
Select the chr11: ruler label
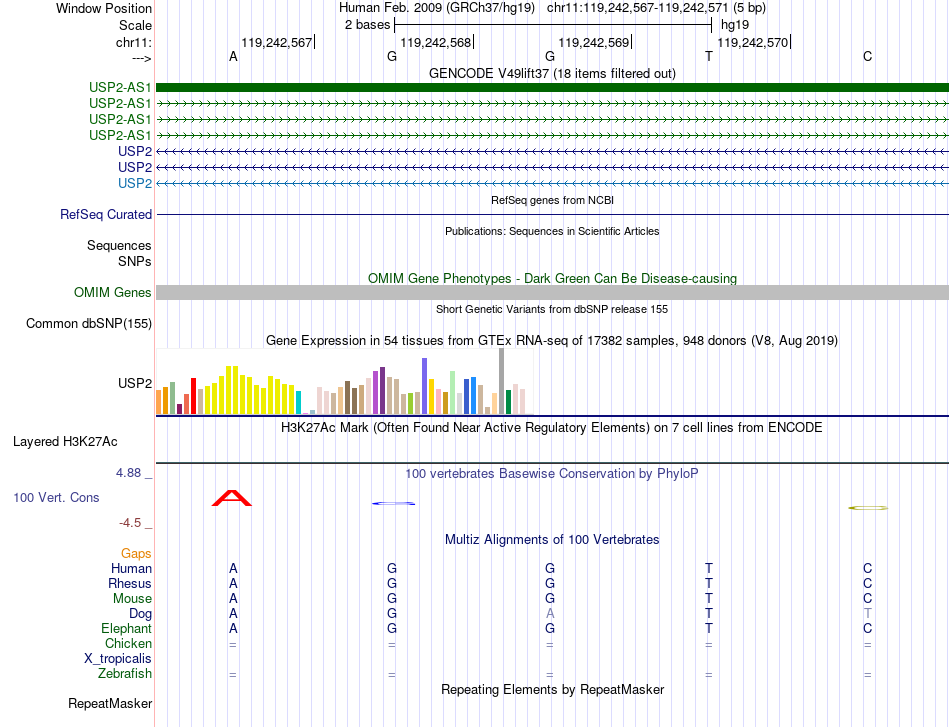pyautogui.click(x=133, y=42)
